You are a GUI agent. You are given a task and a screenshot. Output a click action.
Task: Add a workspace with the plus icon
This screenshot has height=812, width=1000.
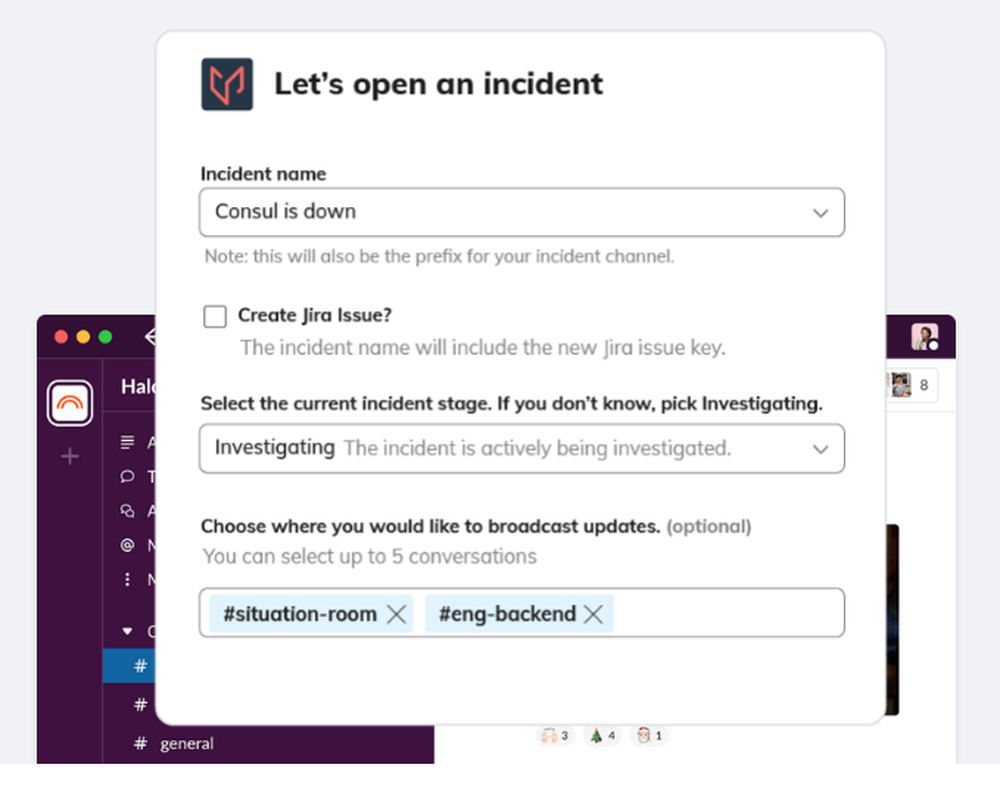click(x=70, y=456)
